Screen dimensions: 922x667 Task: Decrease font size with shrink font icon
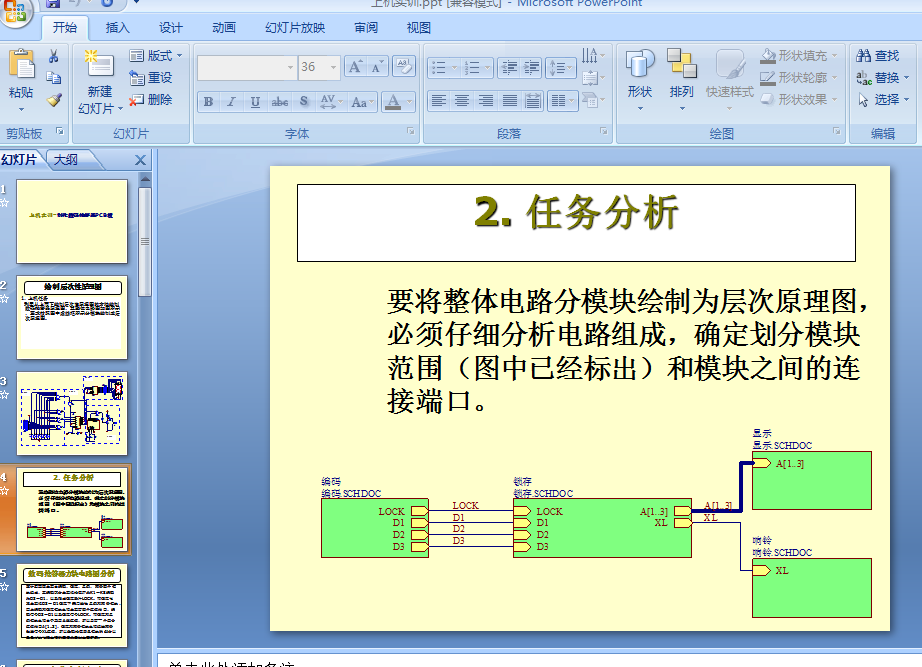(377, 67)
